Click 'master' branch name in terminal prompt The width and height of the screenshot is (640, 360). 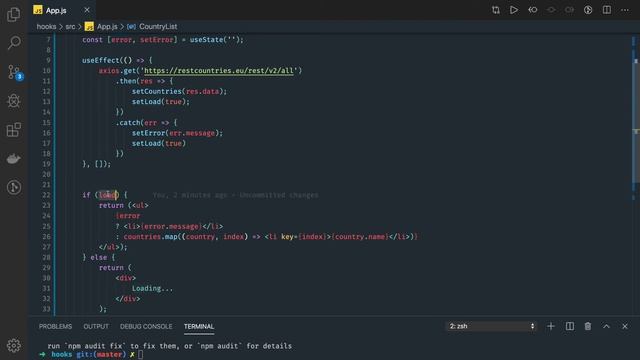tap(109, 354)
